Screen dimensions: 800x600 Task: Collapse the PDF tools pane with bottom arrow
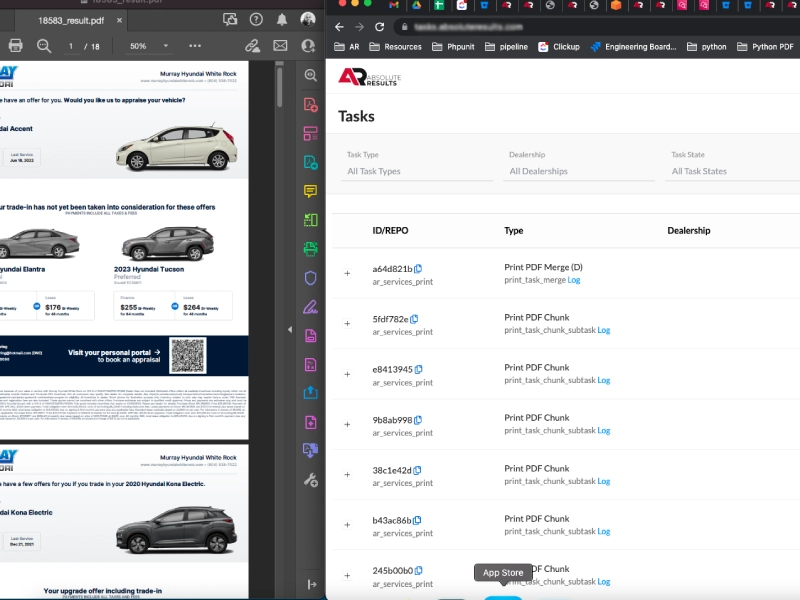(312, 584)
